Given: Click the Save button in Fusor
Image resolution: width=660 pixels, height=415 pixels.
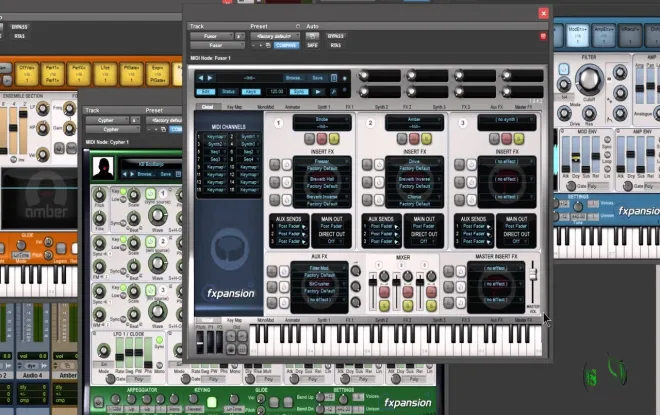Looking at the screenshot, I should 317,78.
